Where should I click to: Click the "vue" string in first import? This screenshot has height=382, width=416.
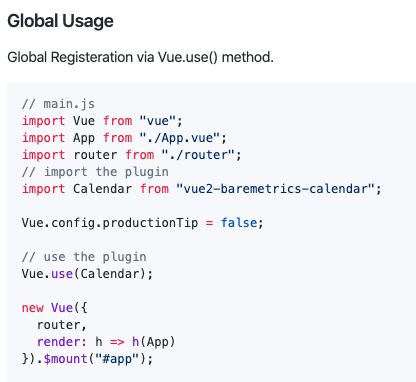pyautogui.click(x=157, y=121)
